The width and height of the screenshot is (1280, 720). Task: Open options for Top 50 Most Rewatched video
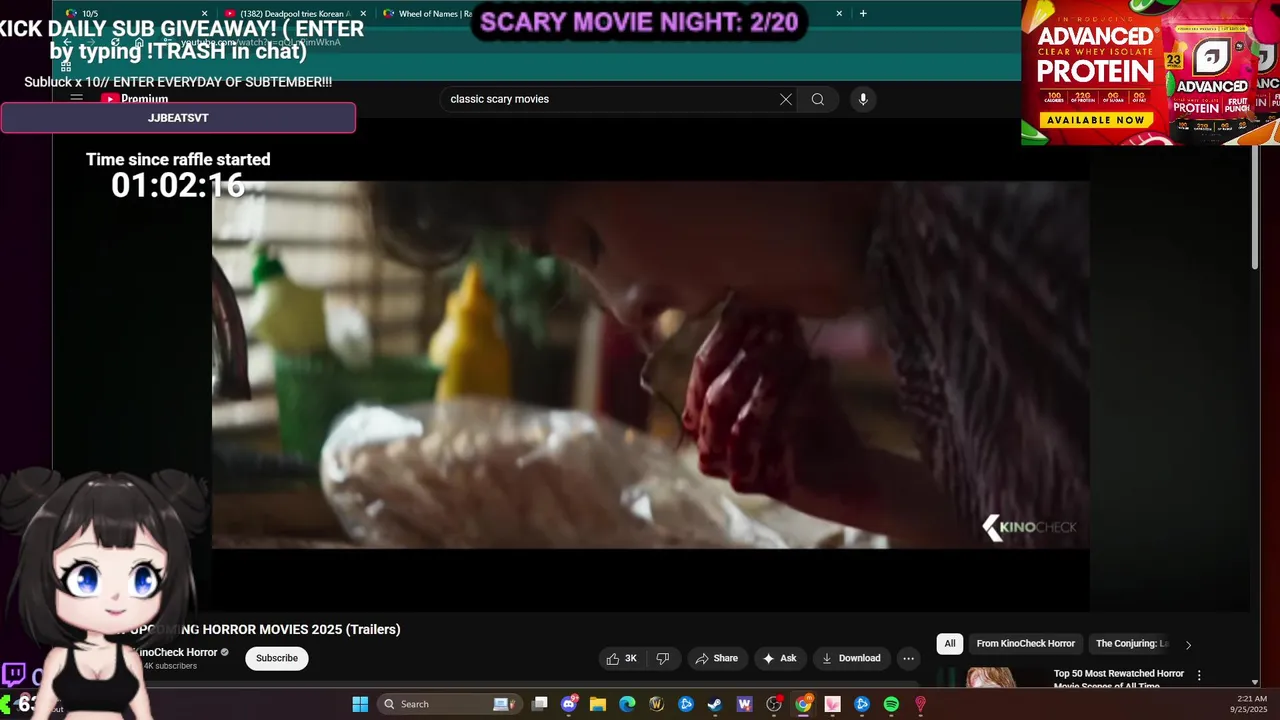pyautogui.click(x=1199, y=676)
